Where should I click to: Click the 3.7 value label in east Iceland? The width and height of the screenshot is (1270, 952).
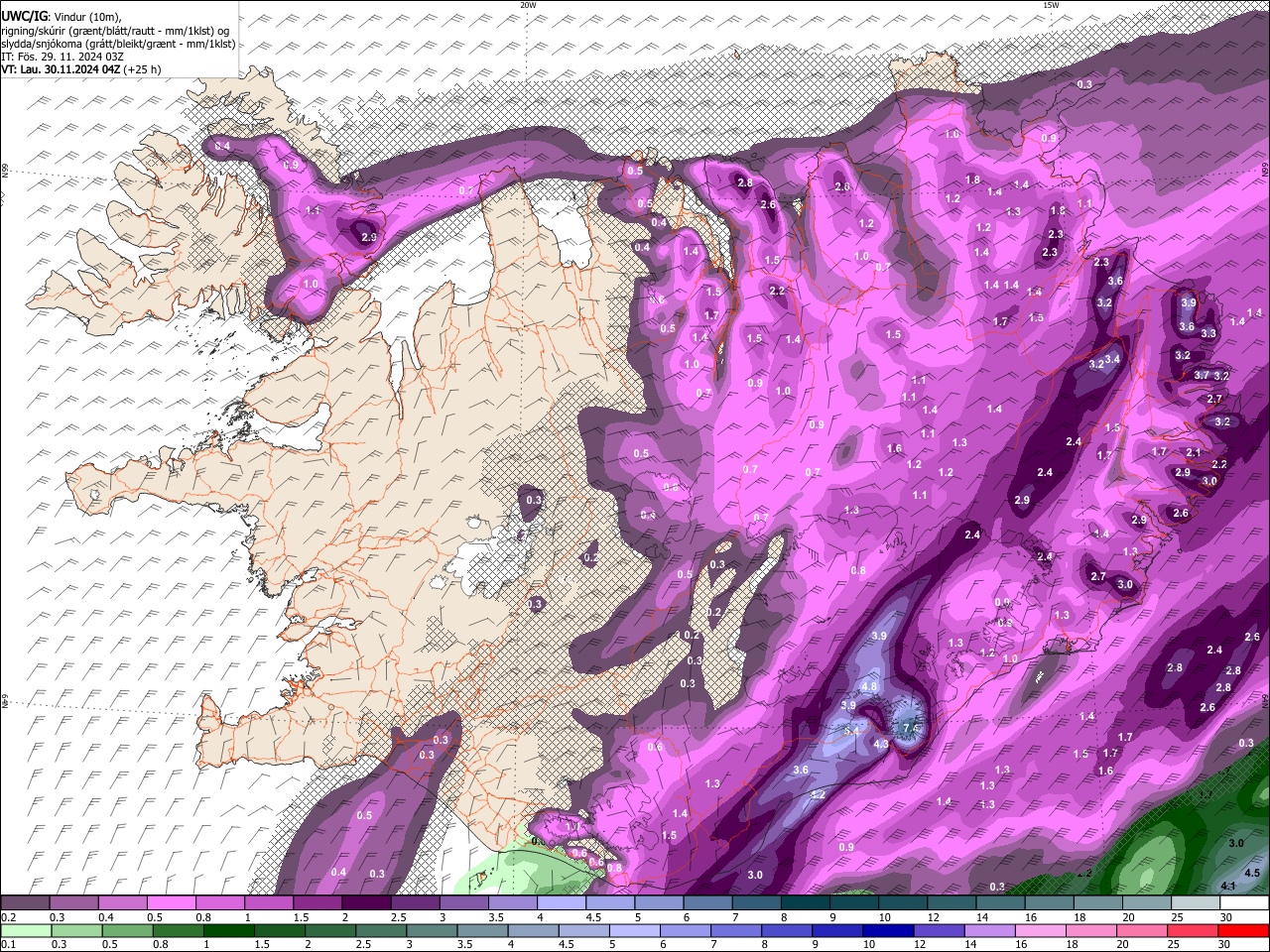pyautogui.click(x=1202, y=375)
